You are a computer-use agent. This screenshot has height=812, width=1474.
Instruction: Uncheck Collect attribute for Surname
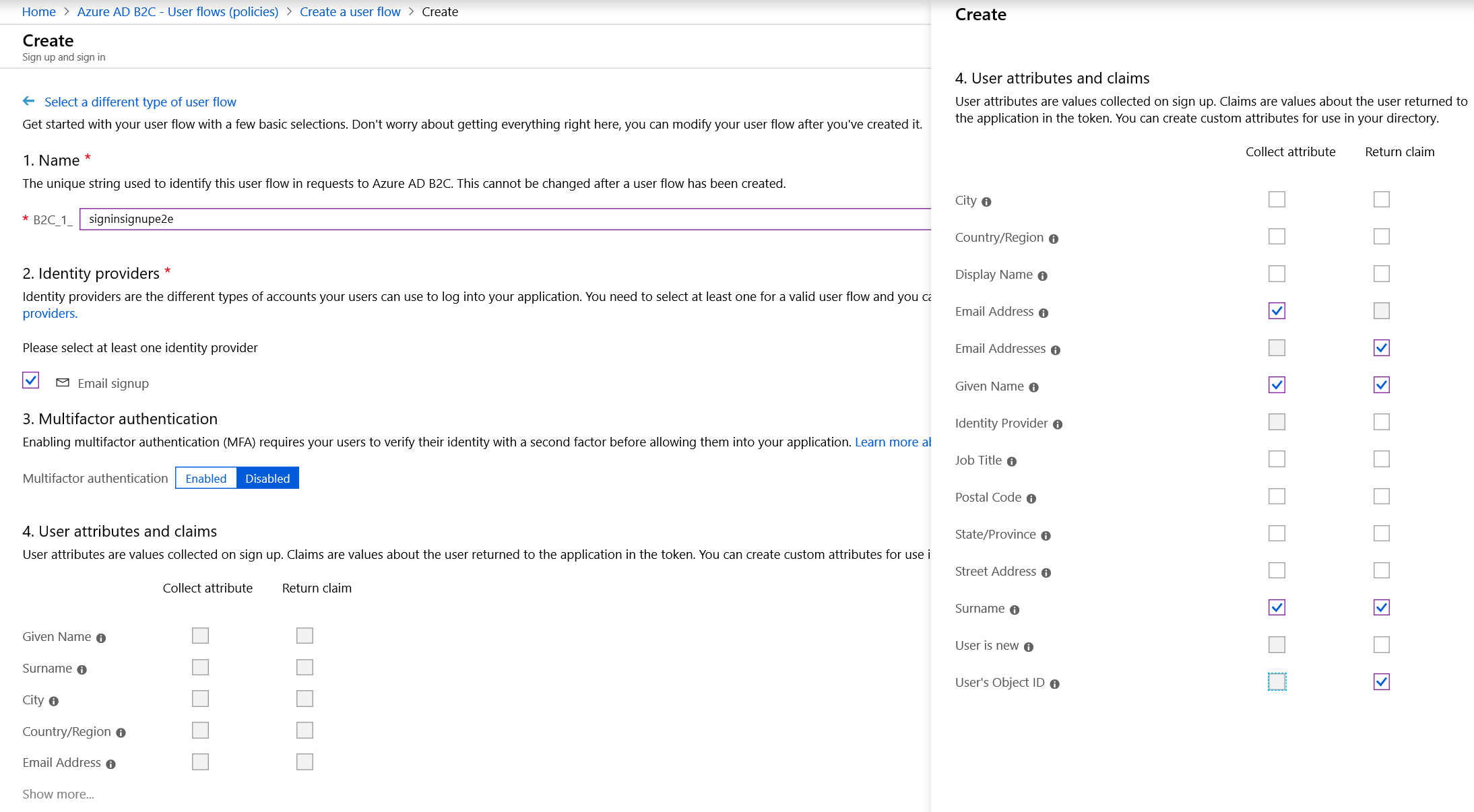pos(1277,608)
